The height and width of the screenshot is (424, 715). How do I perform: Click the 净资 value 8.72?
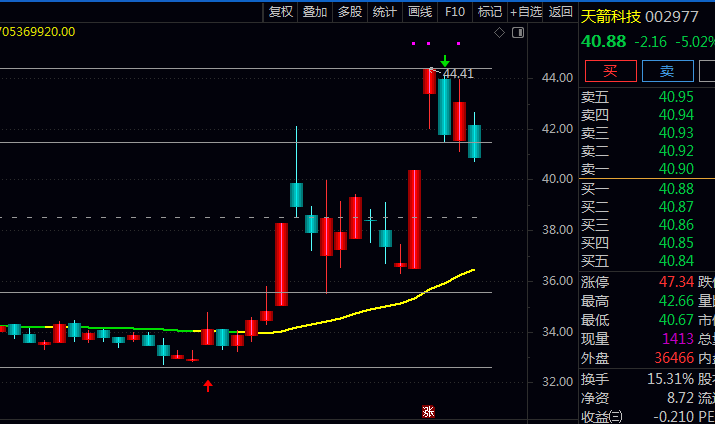click(680, 398)
